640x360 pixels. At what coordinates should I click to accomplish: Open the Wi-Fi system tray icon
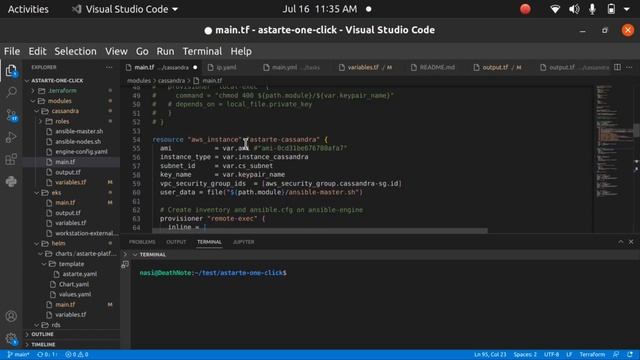coord(555,9)
